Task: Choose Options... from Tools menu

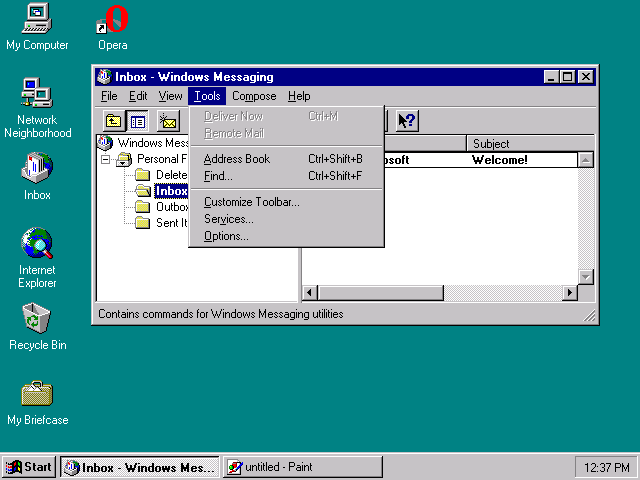Action: point(287,236)
